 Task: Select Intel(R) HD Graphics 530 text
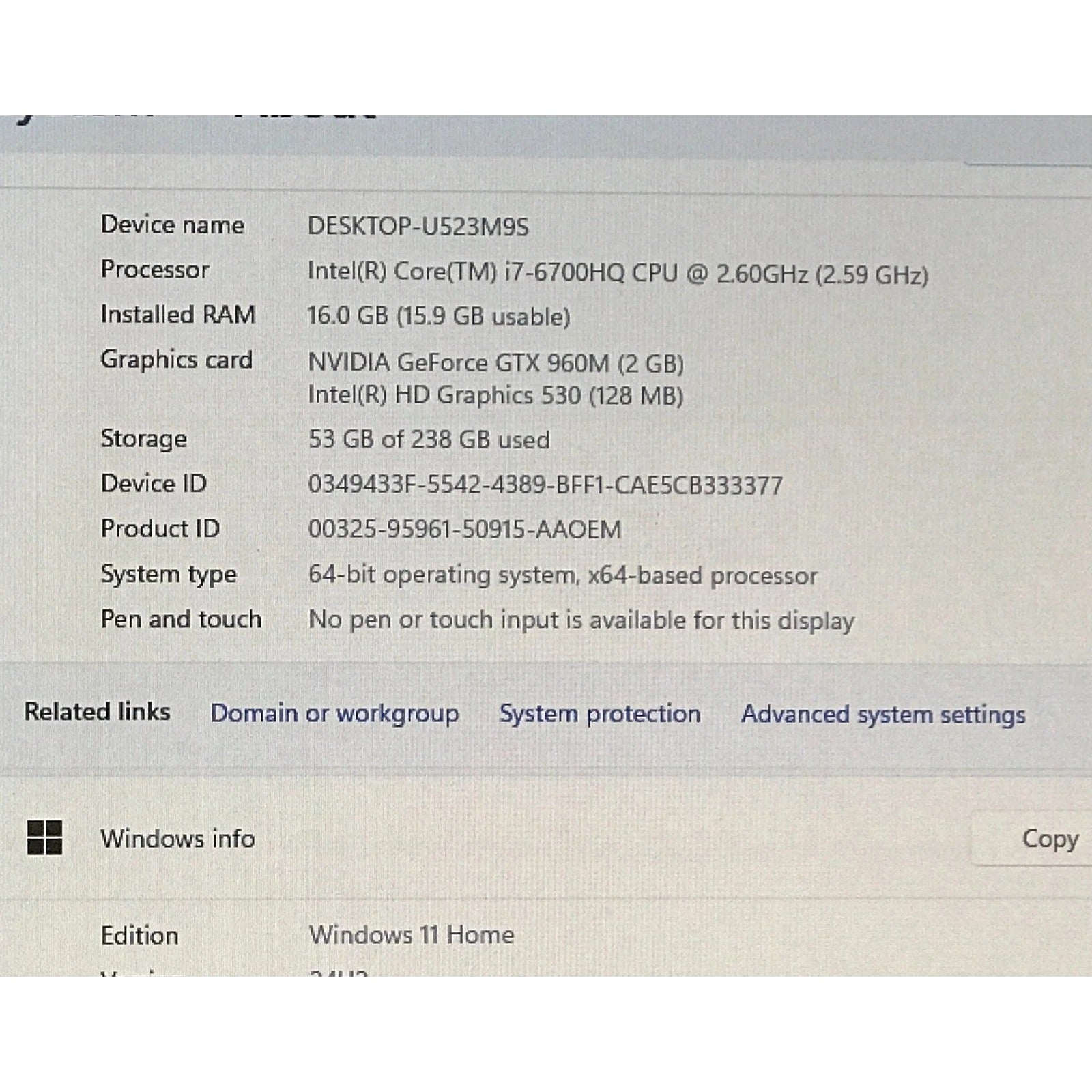496,395
